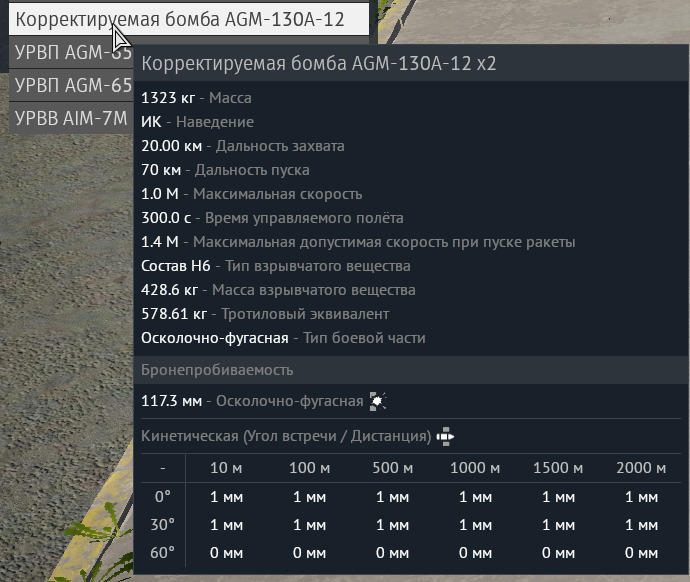This screenshot has width=690, height=582.
Task: Click '300.0 с - Время управляемого полёта'
Action: point(272,218)
